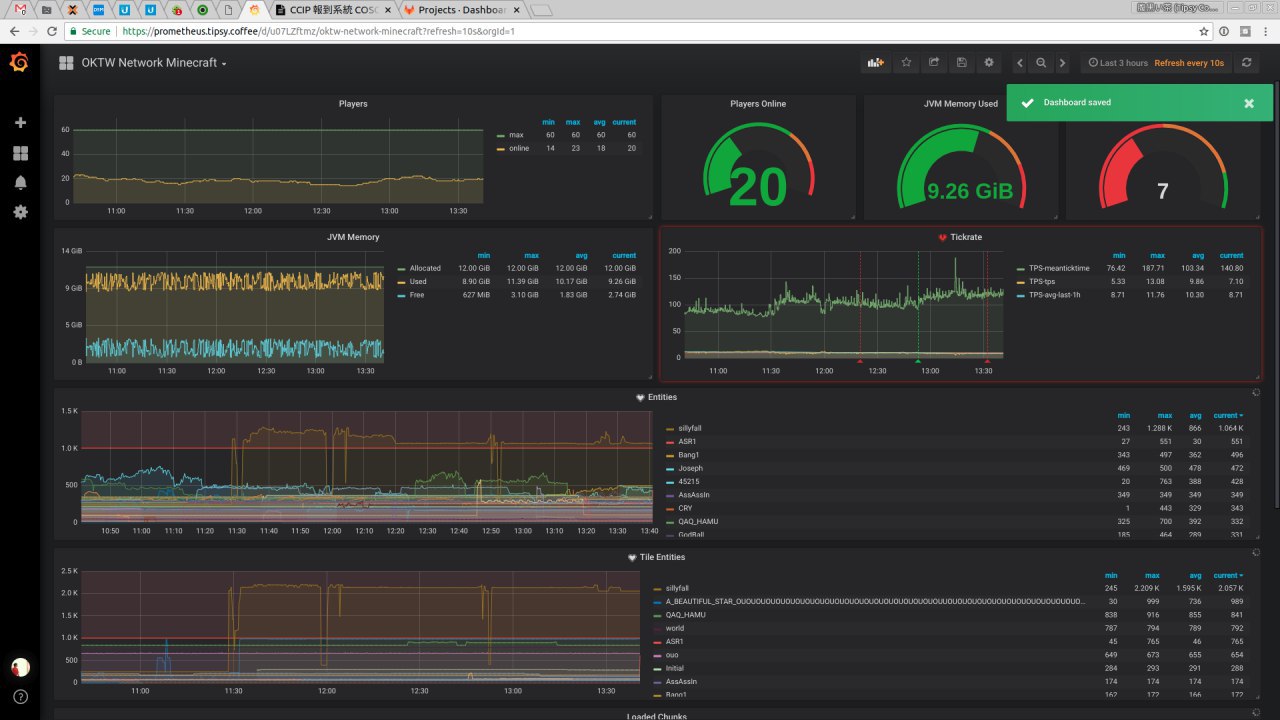1280x720 pixels.
Task: Share the dashboard with the share icon
Action: point(934,63)
